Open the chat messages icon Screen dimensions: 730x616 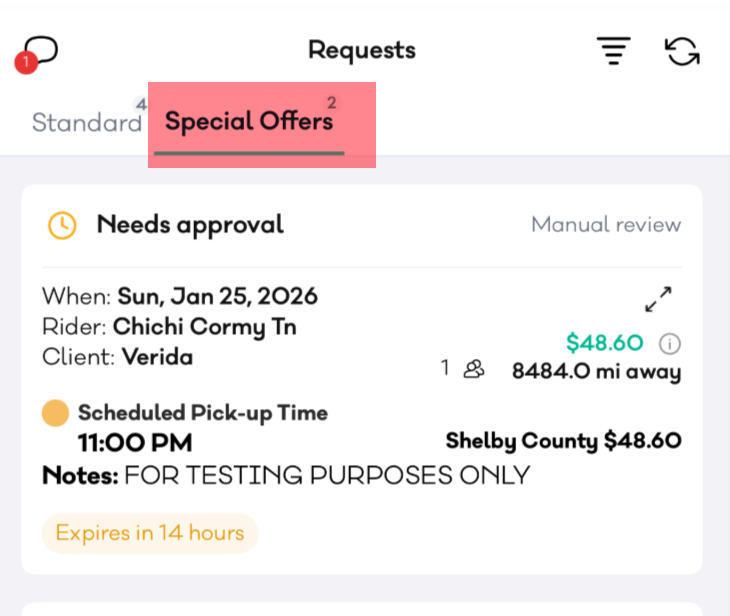[x=40, y=50]
